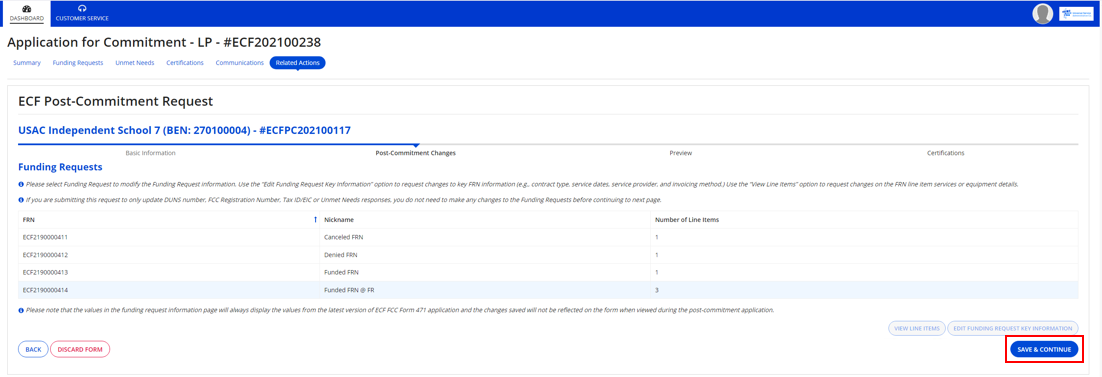Select row ECF2190000414

tap(548, 290)
